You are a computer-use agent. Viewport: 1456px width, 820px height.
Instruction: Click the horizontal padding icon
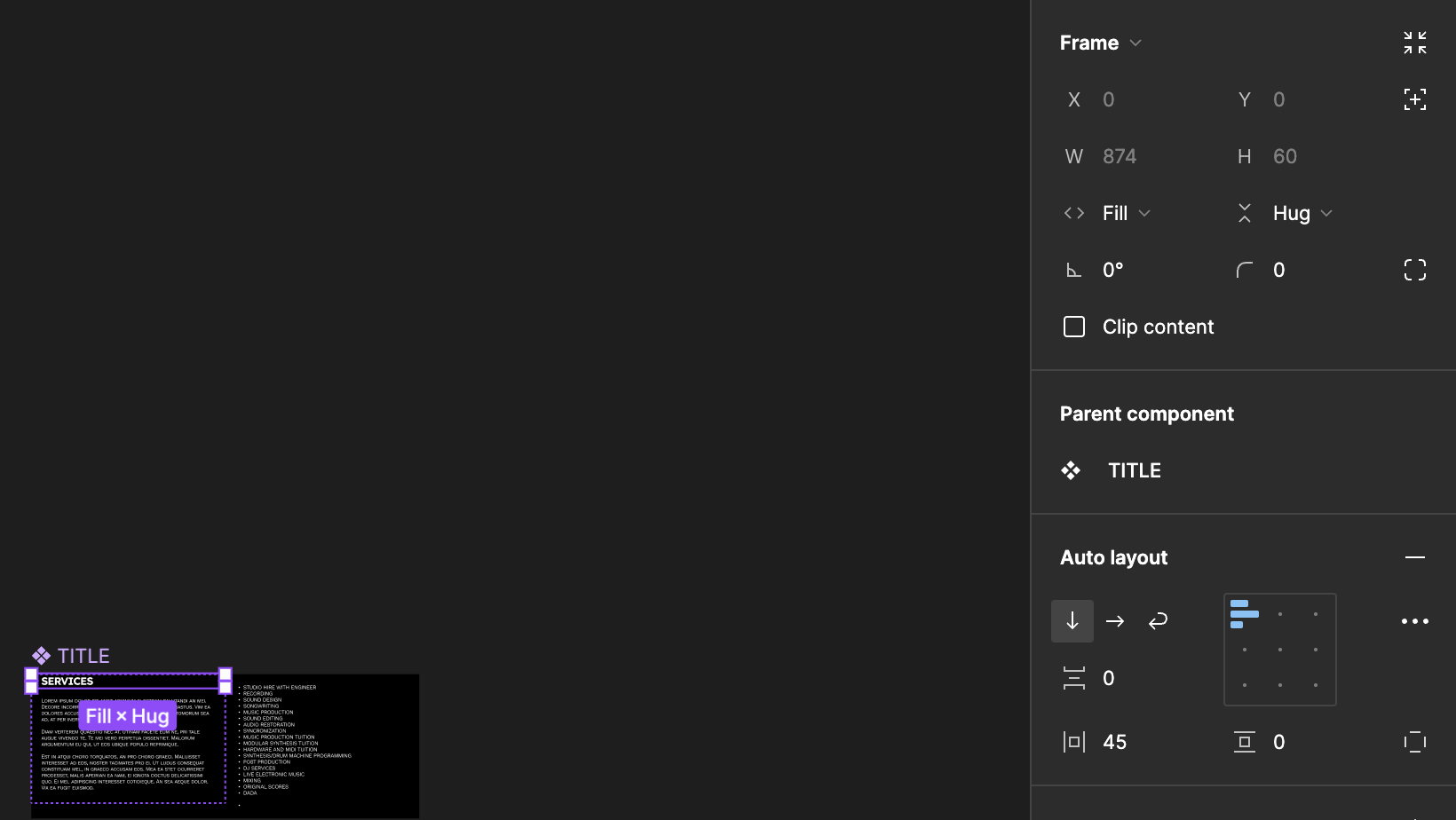(x=1074, y=742)
